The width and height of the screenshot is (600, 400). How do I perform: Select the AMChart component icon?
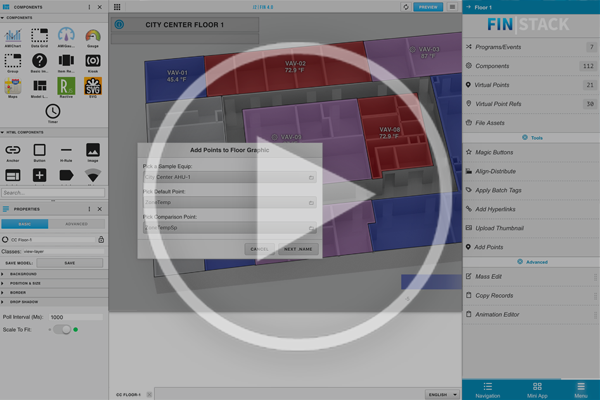tap(13, 36)
